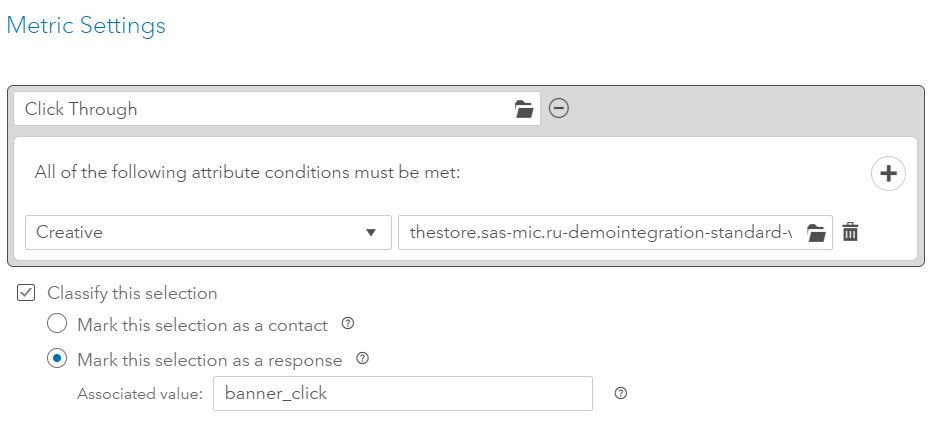This screenshot has height=424, width=934.
Task: Add a new attribute condition with plus icon
Action: [887, 173]
